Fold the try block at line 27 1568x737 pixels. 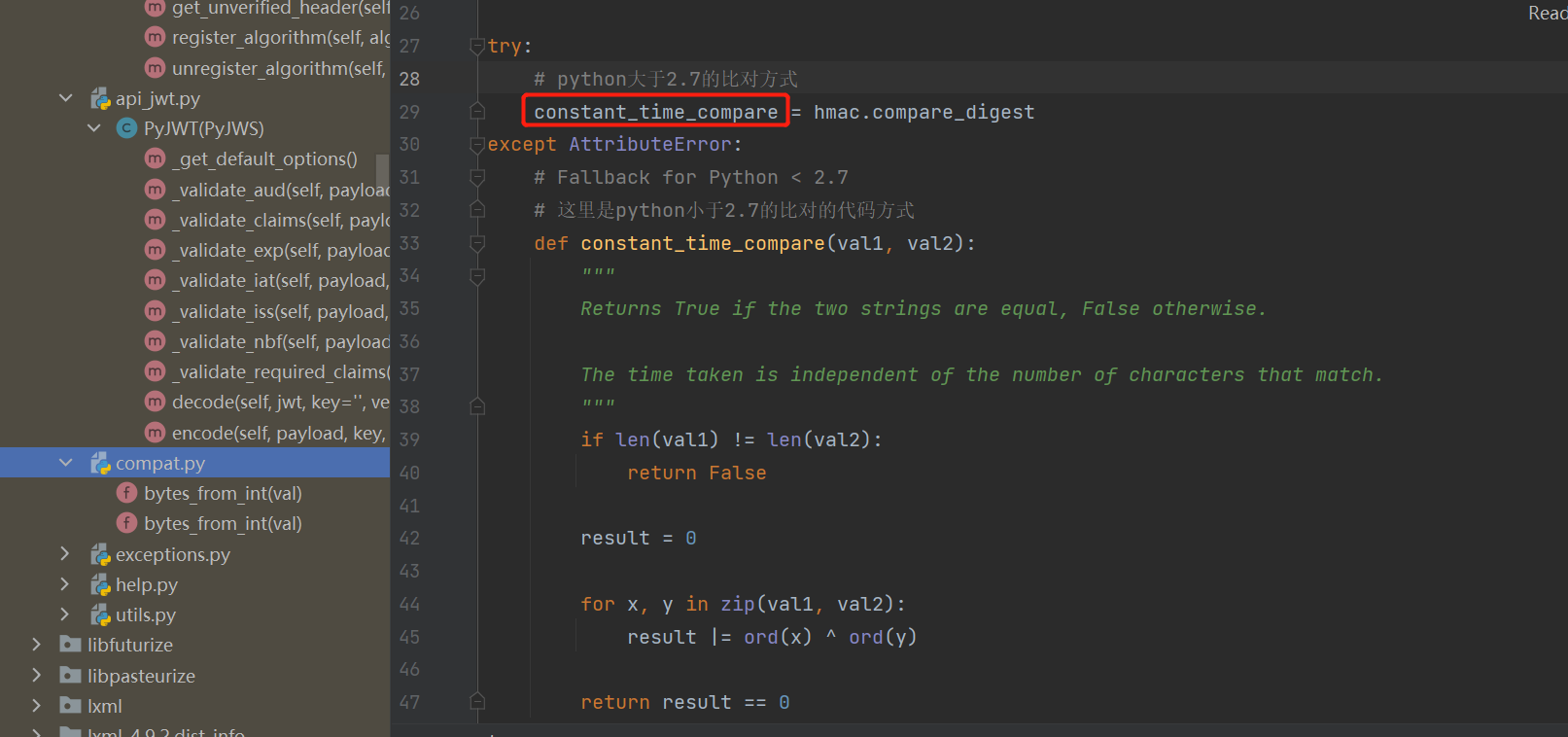[x=477, y=46]
